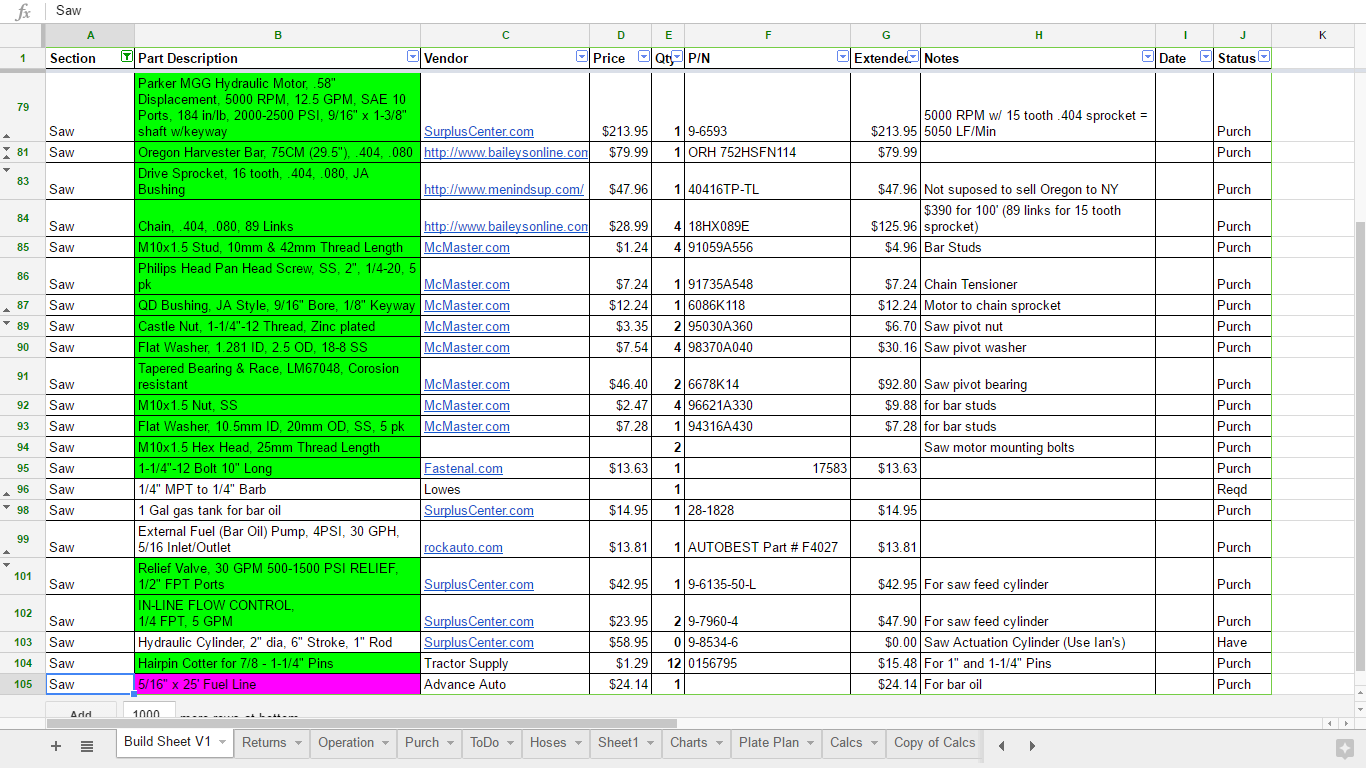Select magenta 5/16" x 25' Fuel Line cell
Screen dimensions: 1366x768
point(277,684)
